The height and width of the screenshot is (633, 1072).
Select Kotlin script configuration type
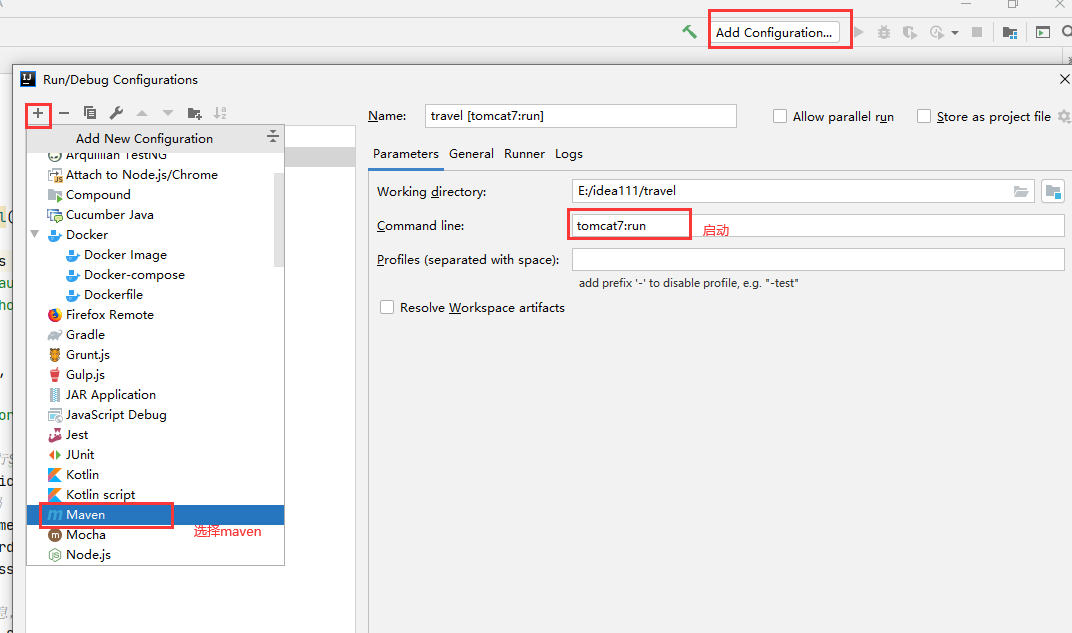tap(155, 495)
